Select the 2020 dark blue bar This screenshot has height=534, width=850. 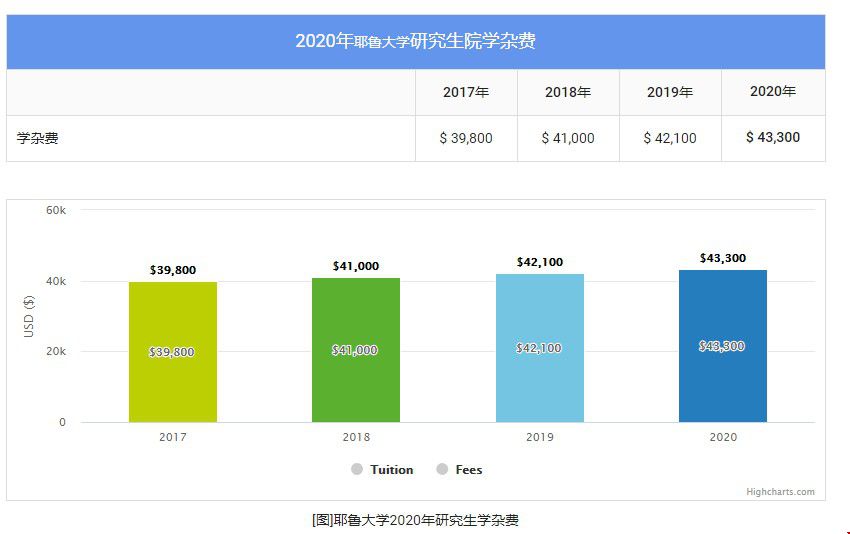[x=723, y=346]
